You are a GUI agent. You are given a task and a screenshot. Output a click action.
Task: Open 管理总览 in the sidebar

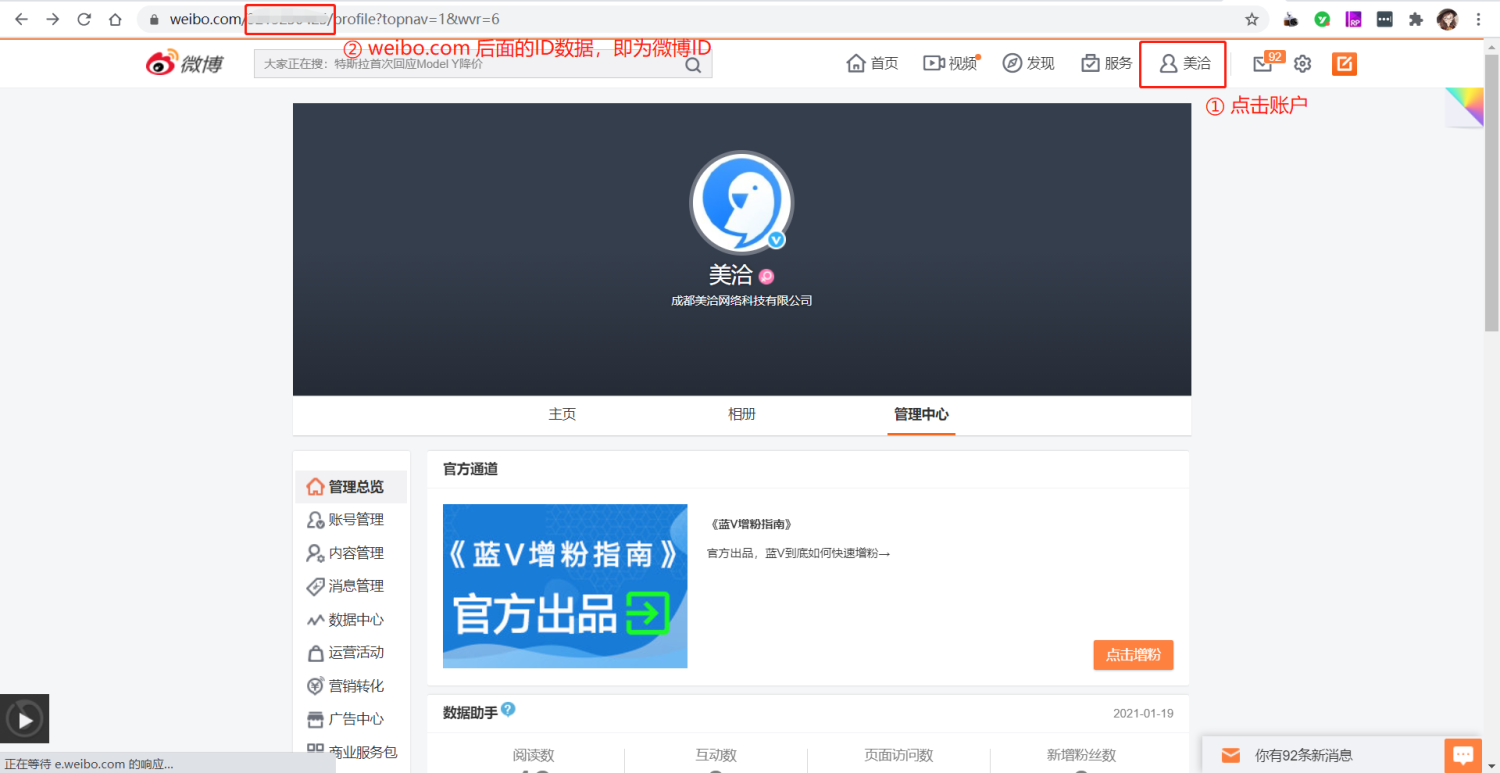[351, 487]
